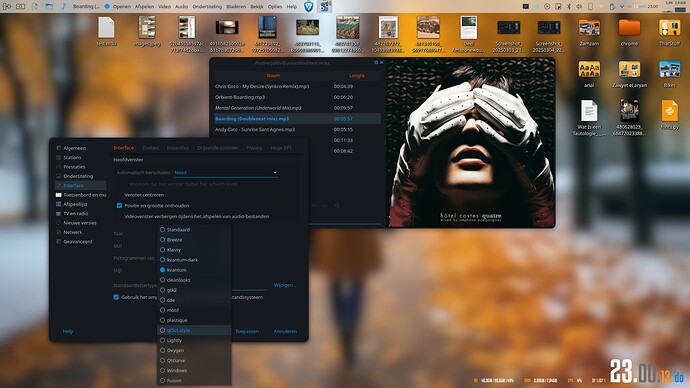Switch to the Zoeken tab
Viewport: 690px width, 388px height.
coord(150,148)
